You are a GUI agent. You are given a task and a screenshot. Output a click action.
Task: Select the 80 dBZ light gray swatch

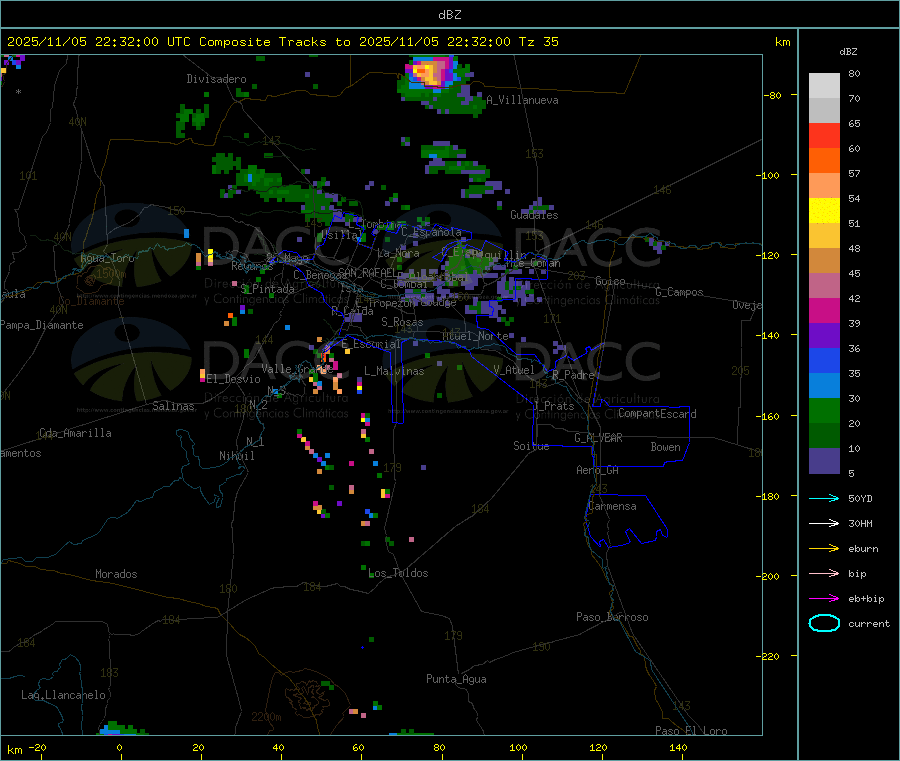coord(824,86)
